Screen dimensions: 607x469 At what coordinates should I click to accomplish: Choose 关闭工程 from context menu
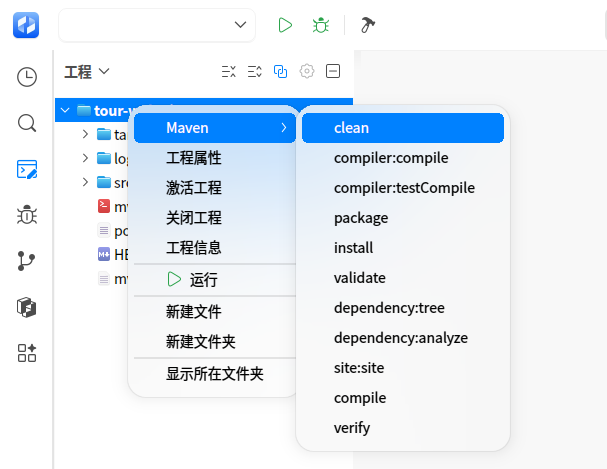tap(215, 218)
